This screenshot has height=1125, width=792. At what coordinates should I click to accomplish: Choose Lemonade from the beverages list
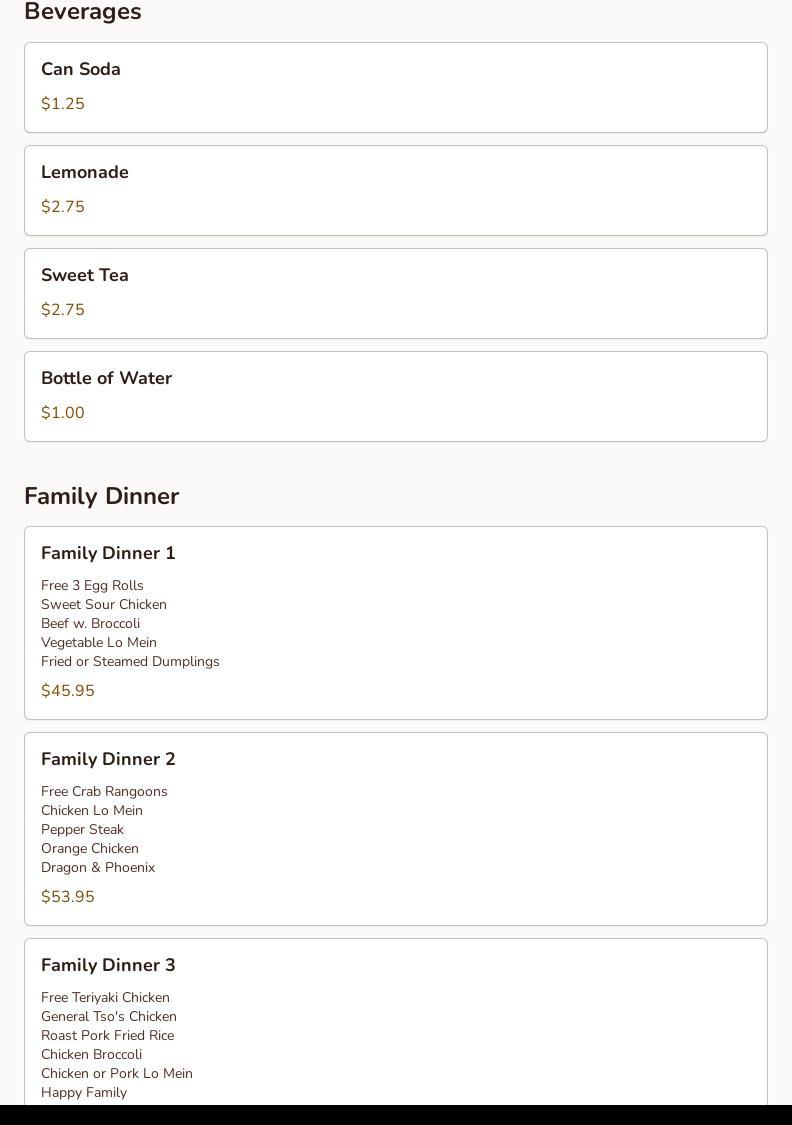(85, 172)
